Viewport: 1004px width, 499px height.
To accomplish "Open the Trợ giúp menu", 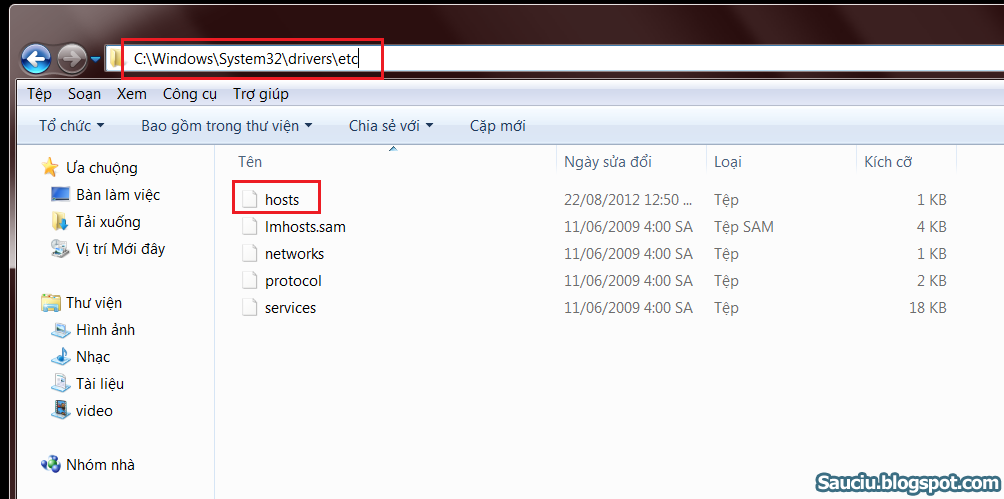I will coord(261,94).
